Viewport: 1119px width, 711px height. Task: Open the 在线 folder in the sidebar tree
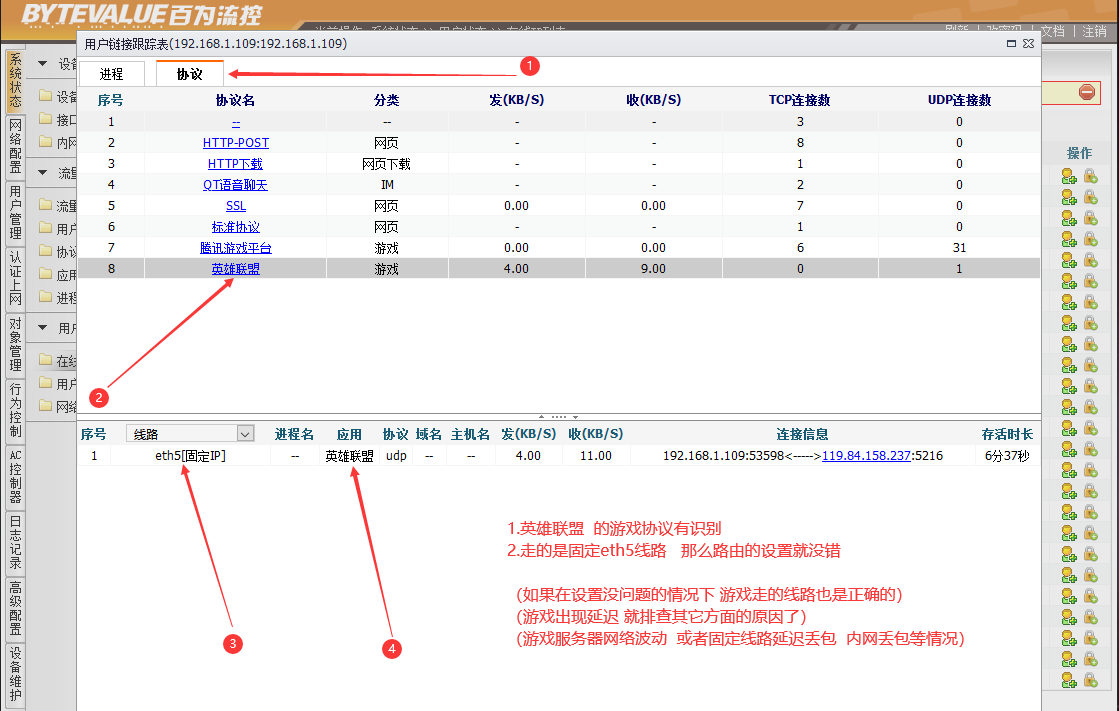[x=58, y=360]
